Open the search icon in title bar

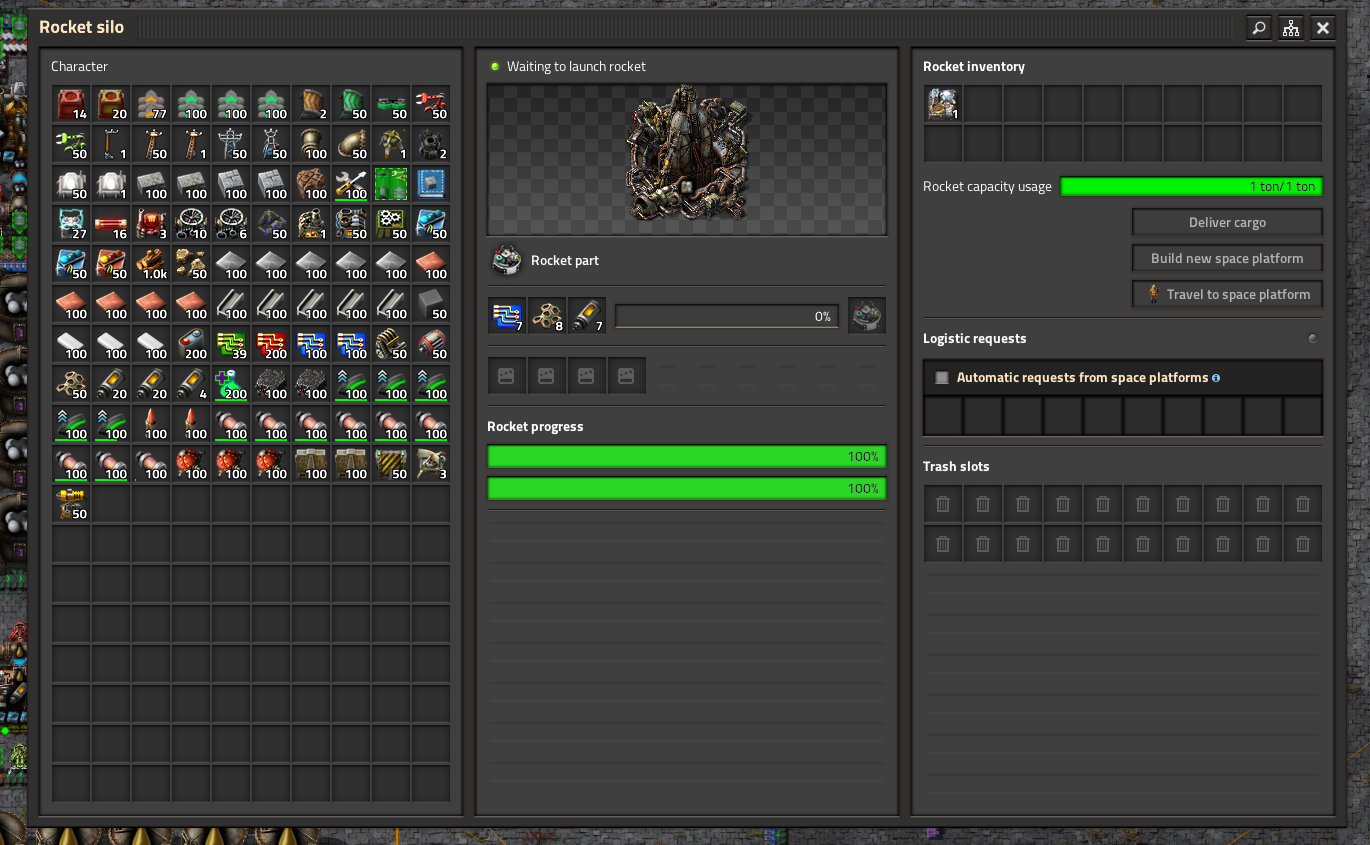click(1259, 28)
